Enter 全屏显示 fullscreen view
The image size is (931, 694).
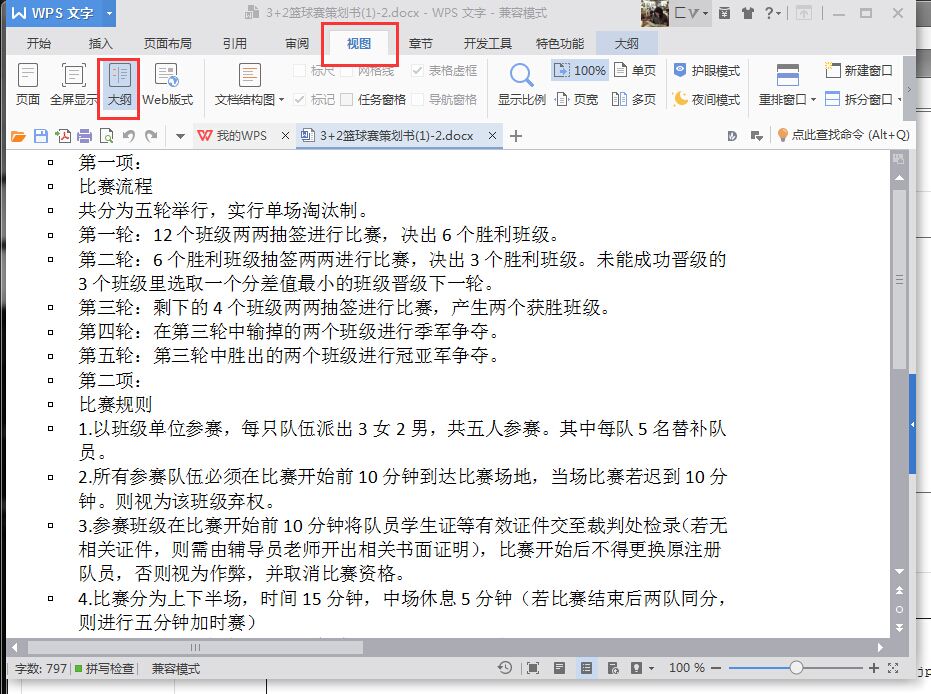click(74, 85)
